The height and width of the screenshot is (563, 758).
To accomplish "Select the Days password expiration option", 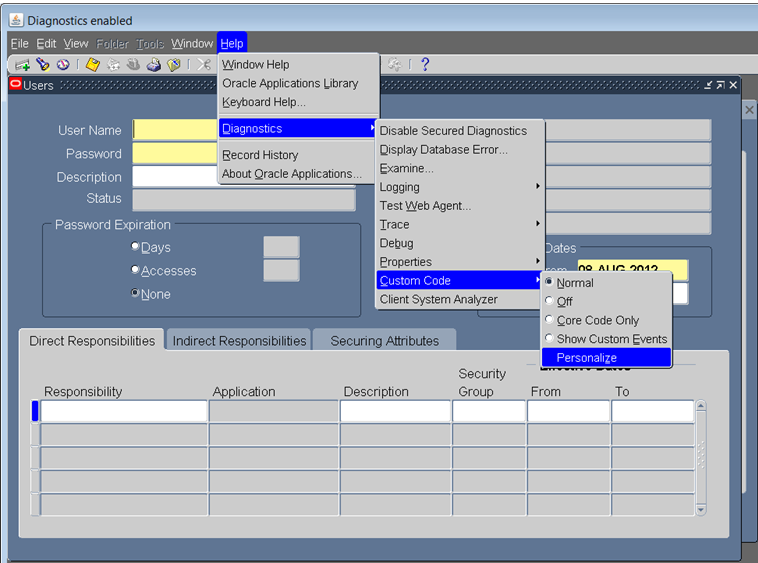I will [135, 246].
